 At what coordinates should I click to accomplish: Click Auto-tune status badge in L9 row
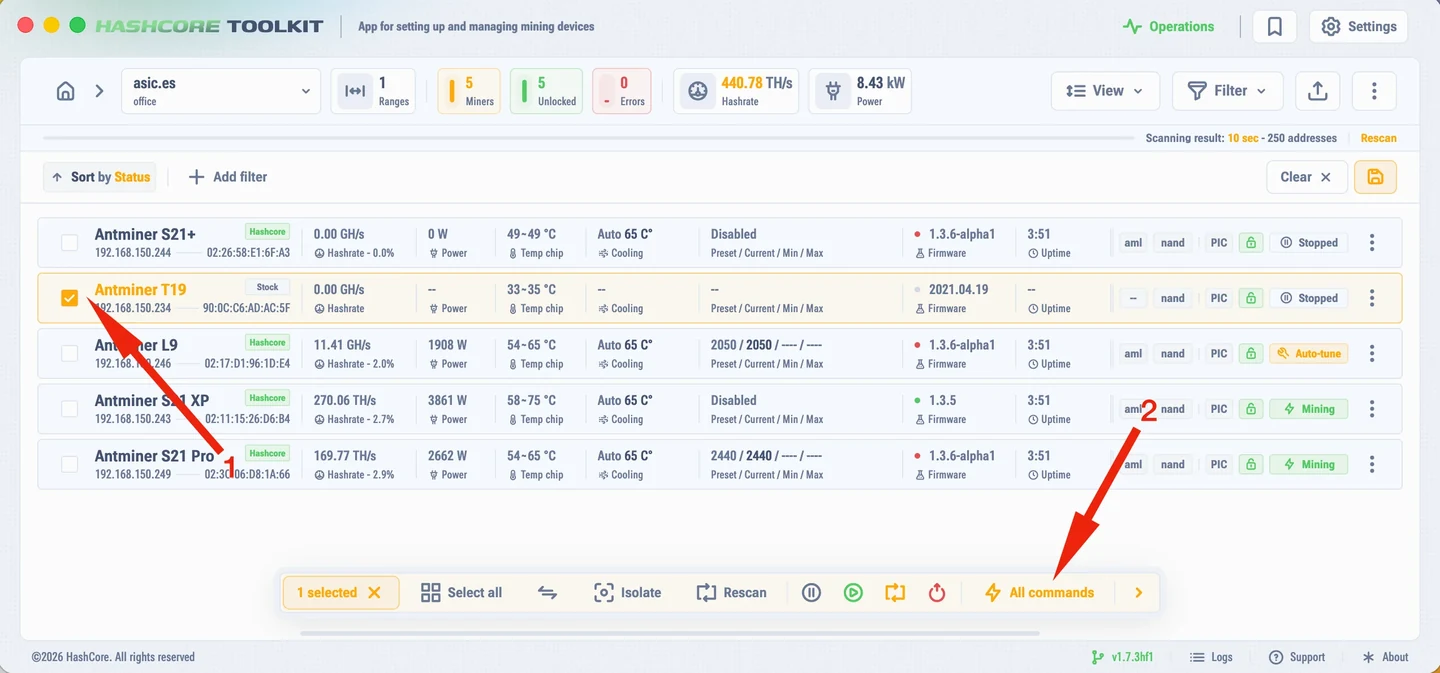pos(1309,353)
